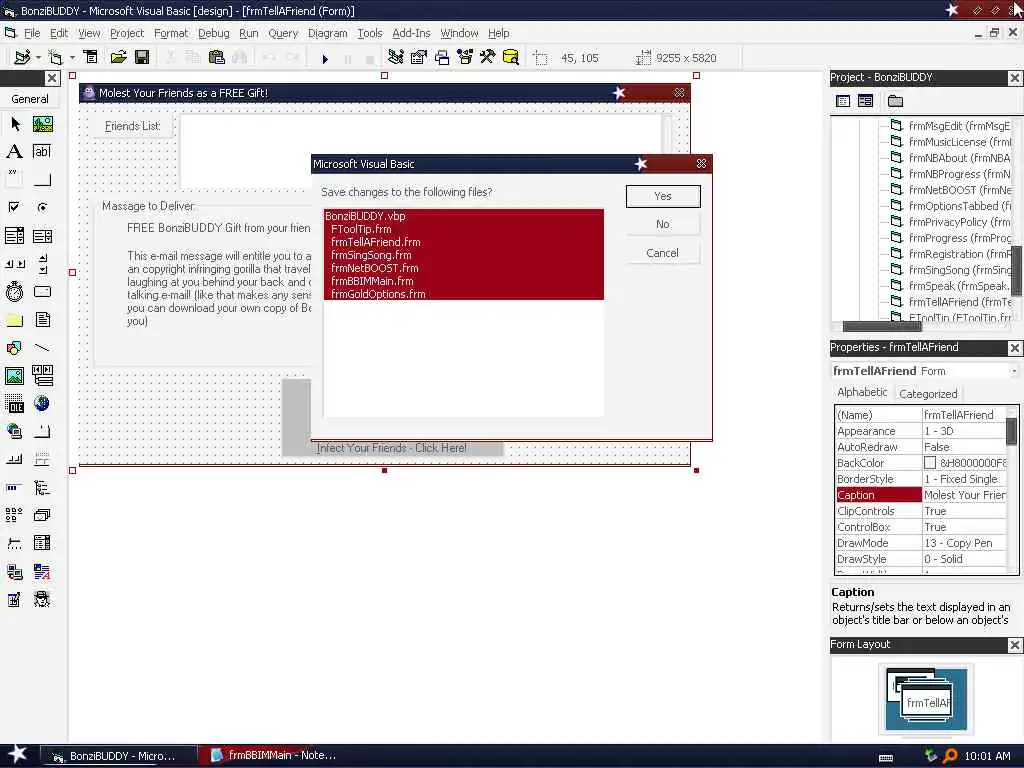Screen dimensions: 1024x768
Task: Open the Debug menu
Action: tap(214, 33)
